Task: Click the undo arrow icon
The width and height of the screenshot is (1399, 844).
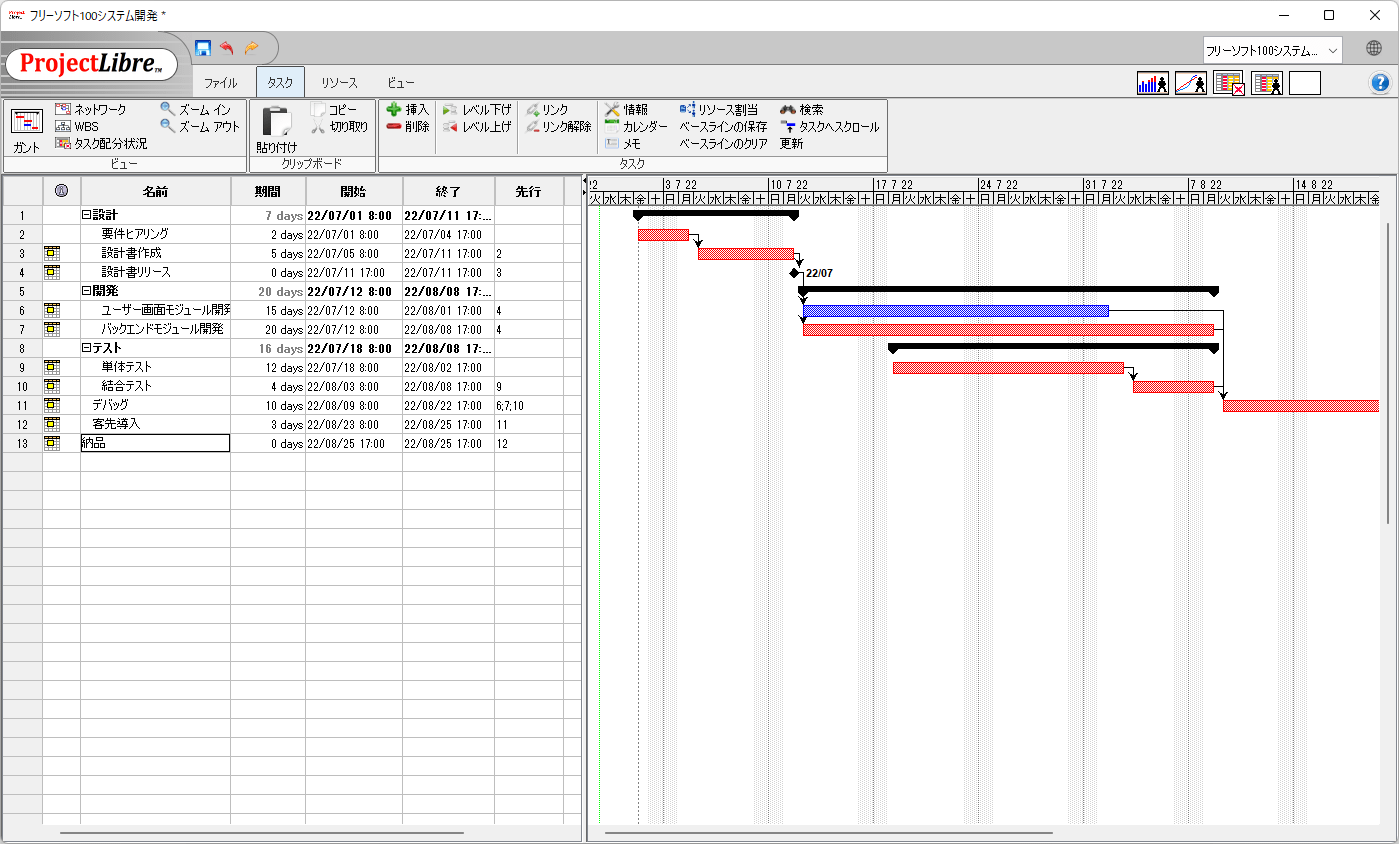Action: click(227, 48)
